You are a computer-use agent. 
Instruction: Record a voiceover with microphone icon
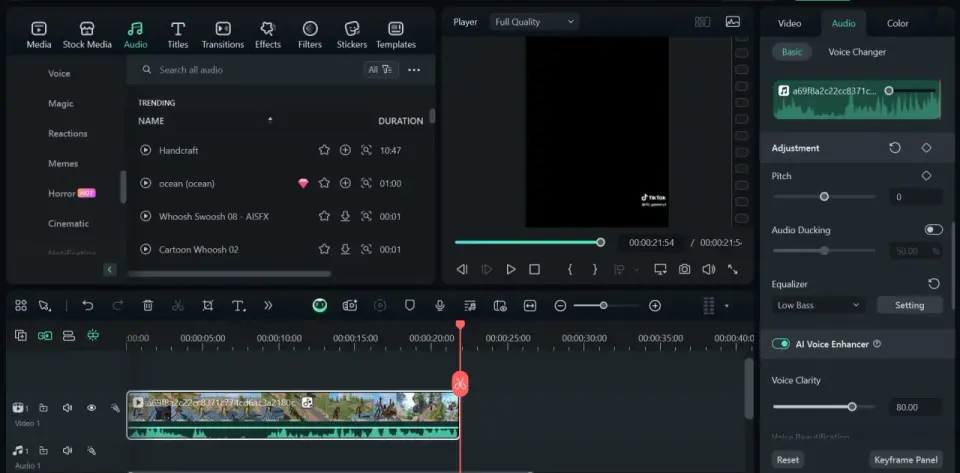click(x=440, y=305)
